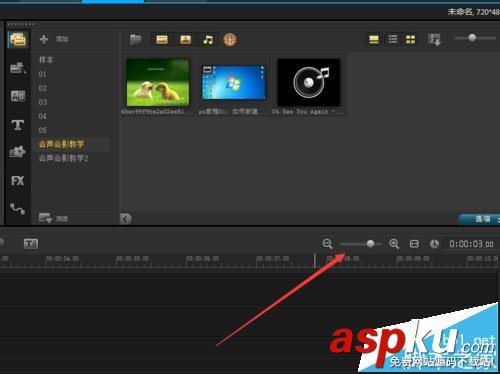This screenshot has height=374, width=500.
Task: Select the 05 library folder
Action: coord(42,130)
